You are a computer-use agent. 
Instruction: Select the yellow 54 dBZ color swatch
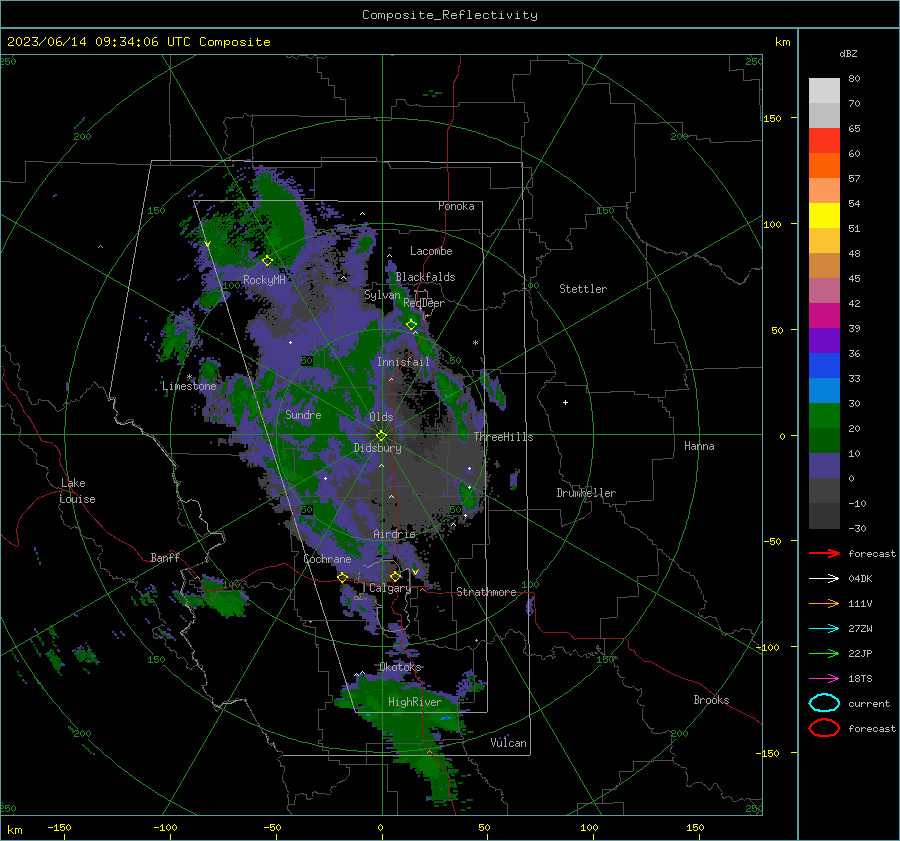point(824,215)
